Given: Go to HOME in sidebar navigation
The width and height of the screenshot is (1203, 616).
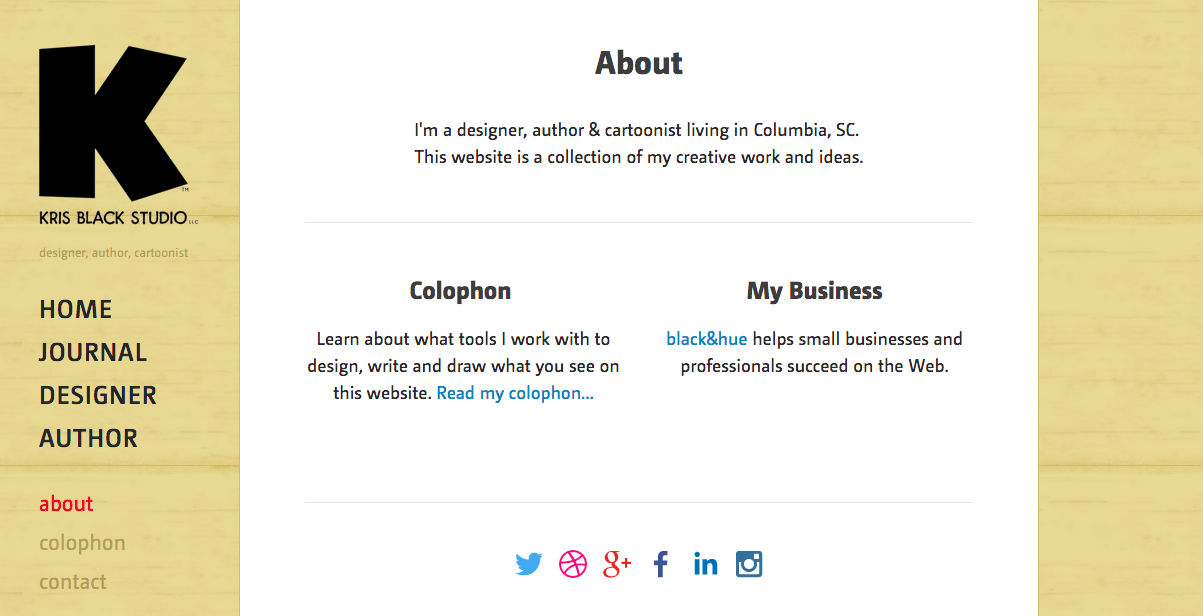Looking at the screenshot, I should point(76,309).
